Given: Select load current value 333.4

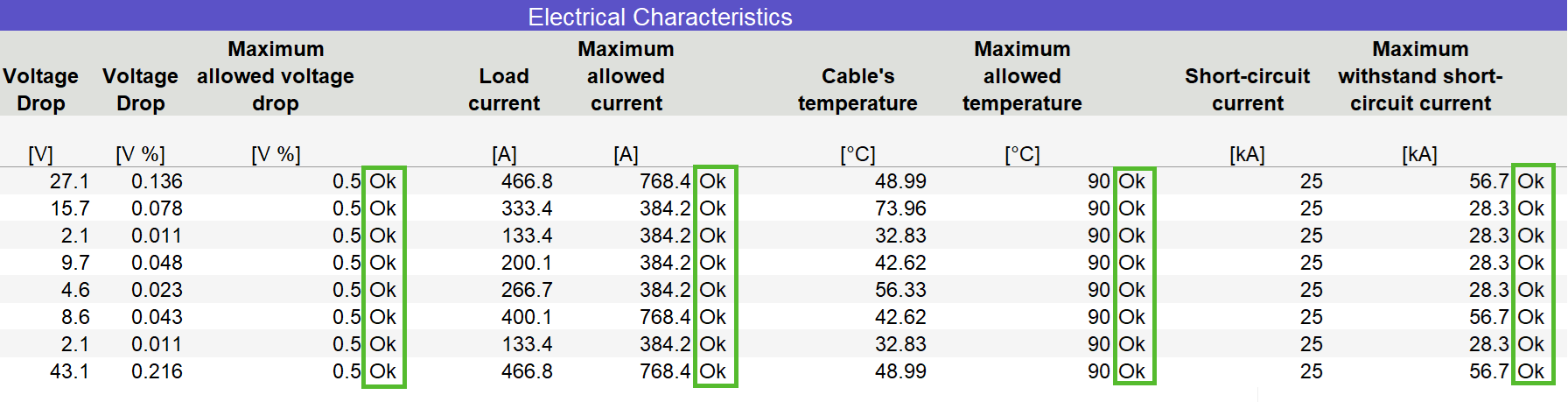Looking at the screenshot, I should 527,208.
